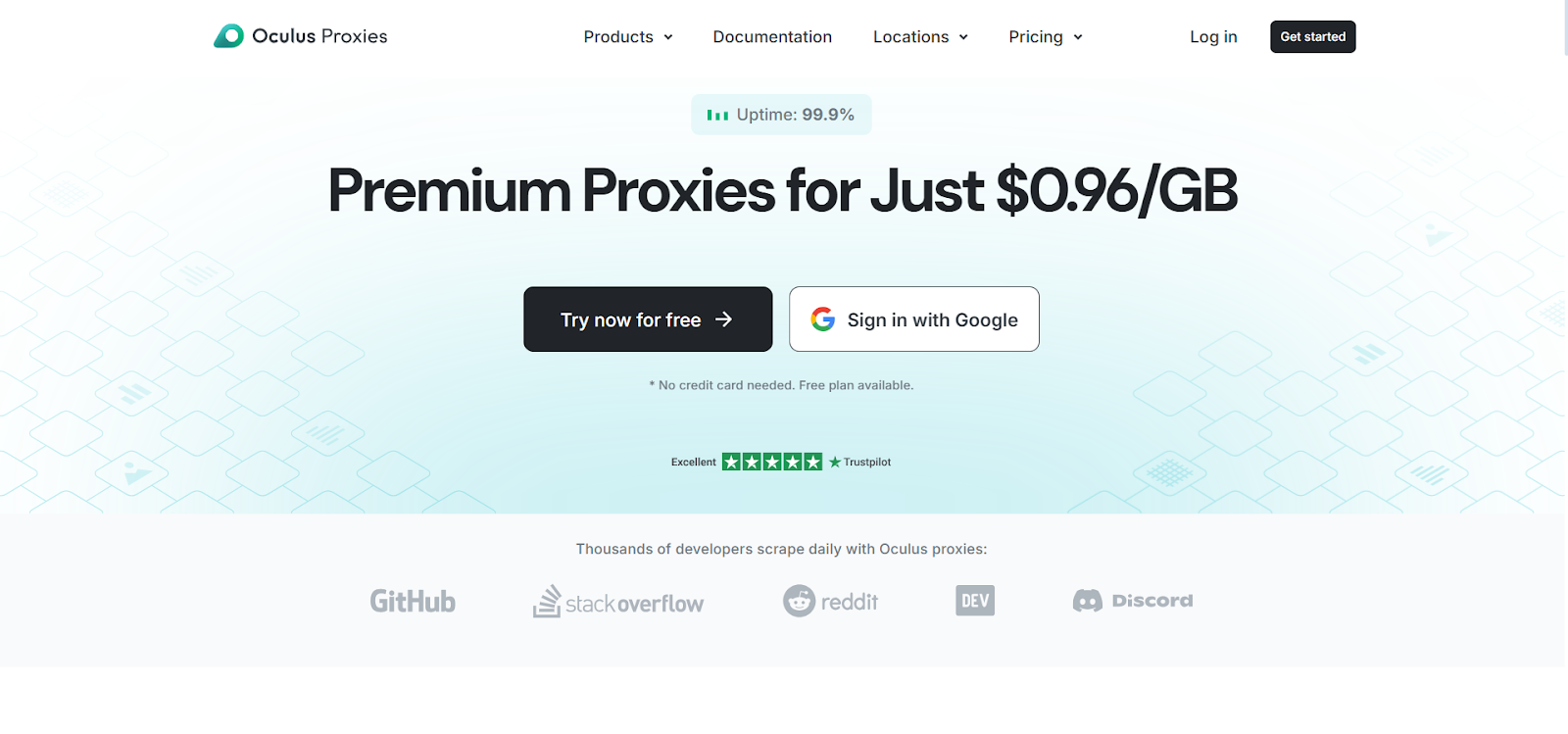This screenshot has height=734, width=1568.
Task: Click the Get started button
Action: pyautogui.click(x=1313, y=37)
